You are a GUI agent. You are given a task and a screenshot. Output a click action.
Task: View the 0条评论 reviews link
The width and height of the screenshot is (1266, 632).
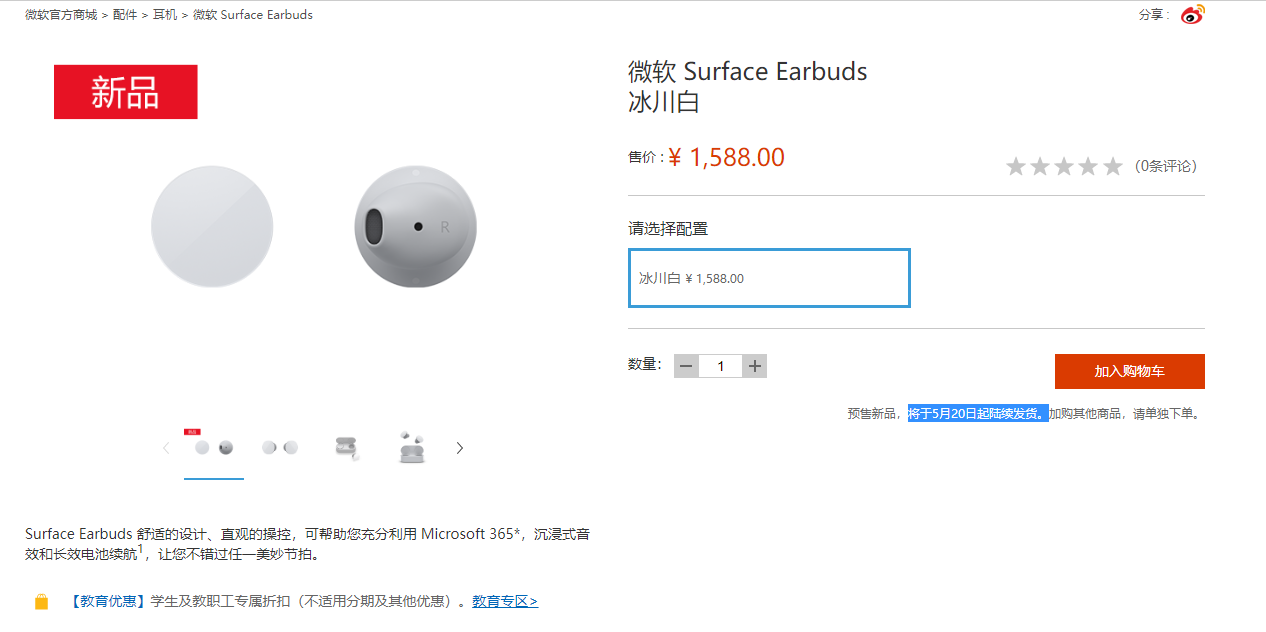pyautogui.click(x=1166, y=166)
